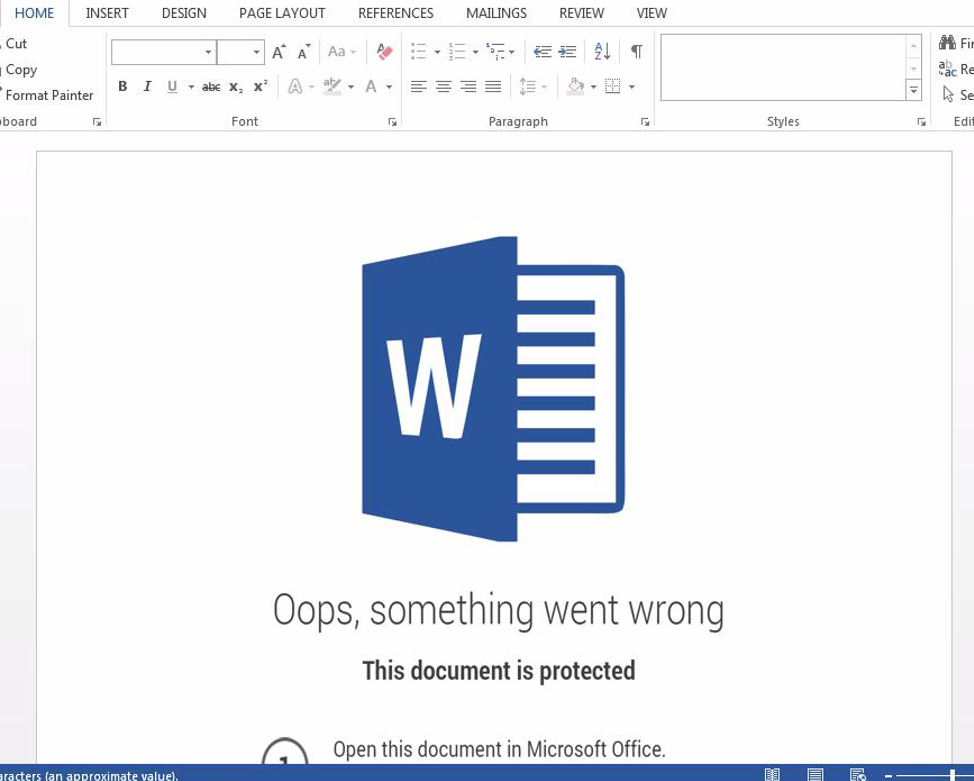
Task: Apply borders to the paragraph
Action: click(612, 86)
